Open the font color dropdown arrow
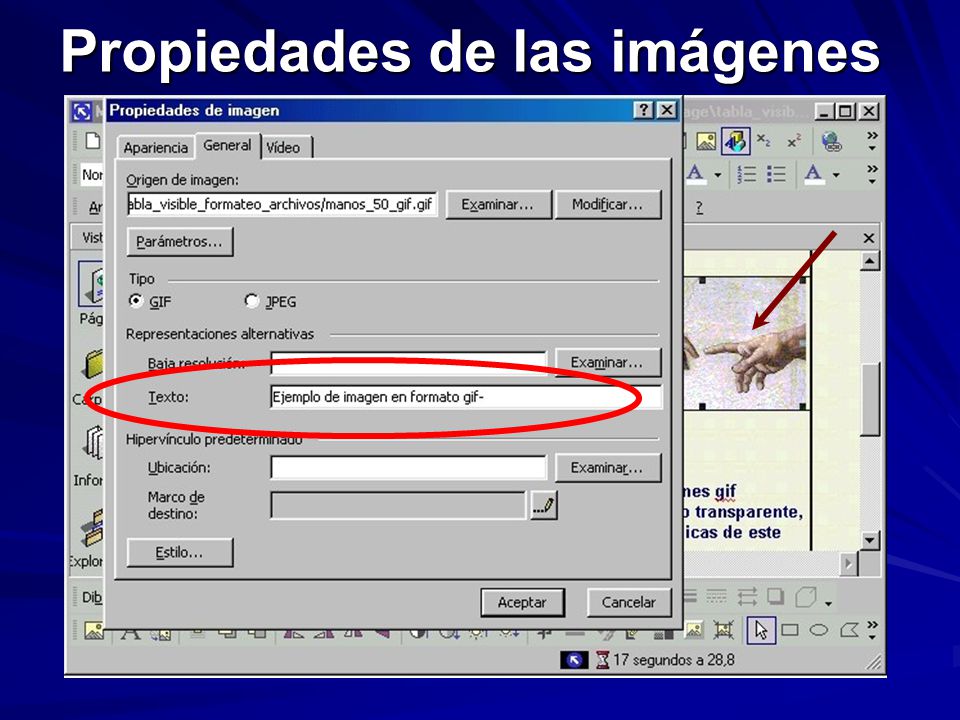This screenshot has width=960, height=720. pos(836,176)
